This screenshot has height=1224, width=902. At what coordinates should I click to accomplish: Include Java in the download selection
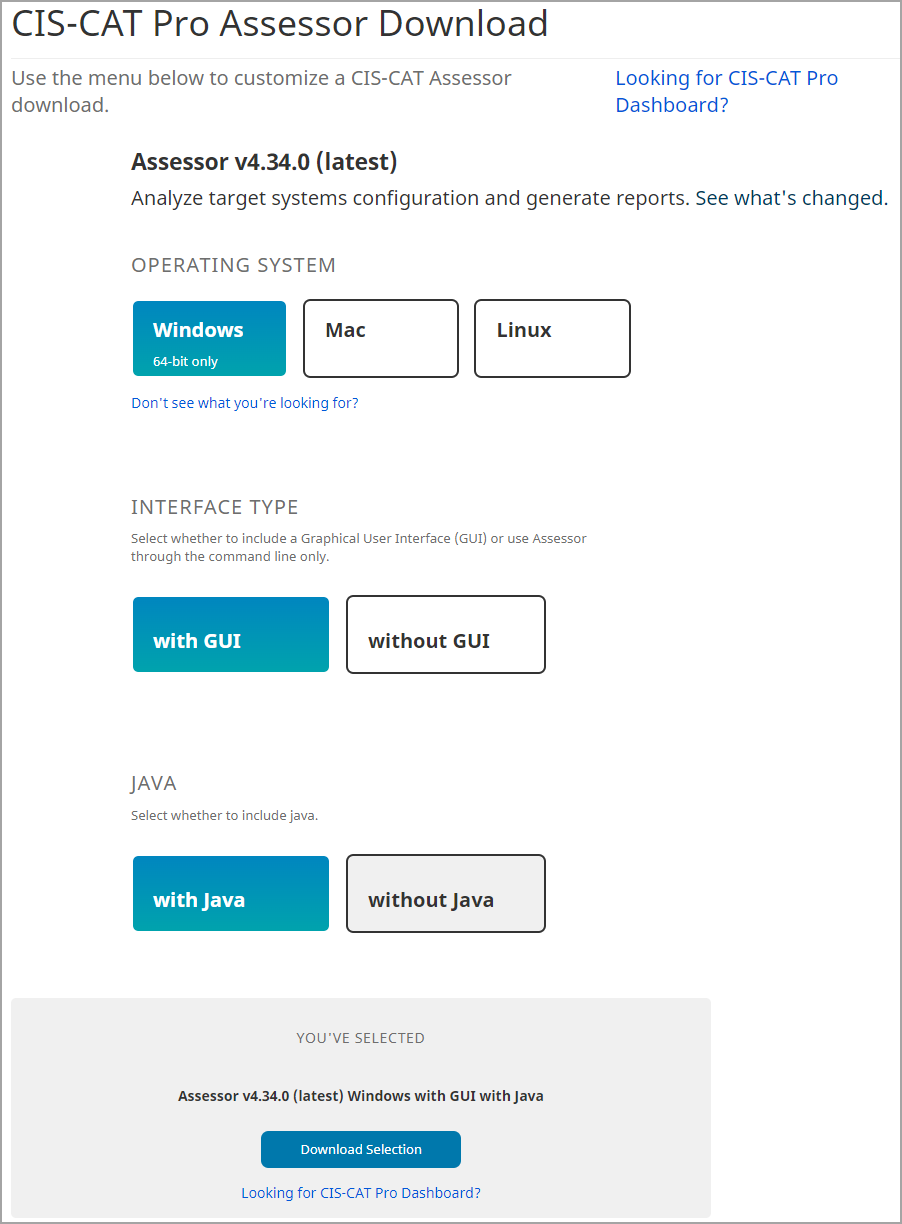[x=230, y=893]
